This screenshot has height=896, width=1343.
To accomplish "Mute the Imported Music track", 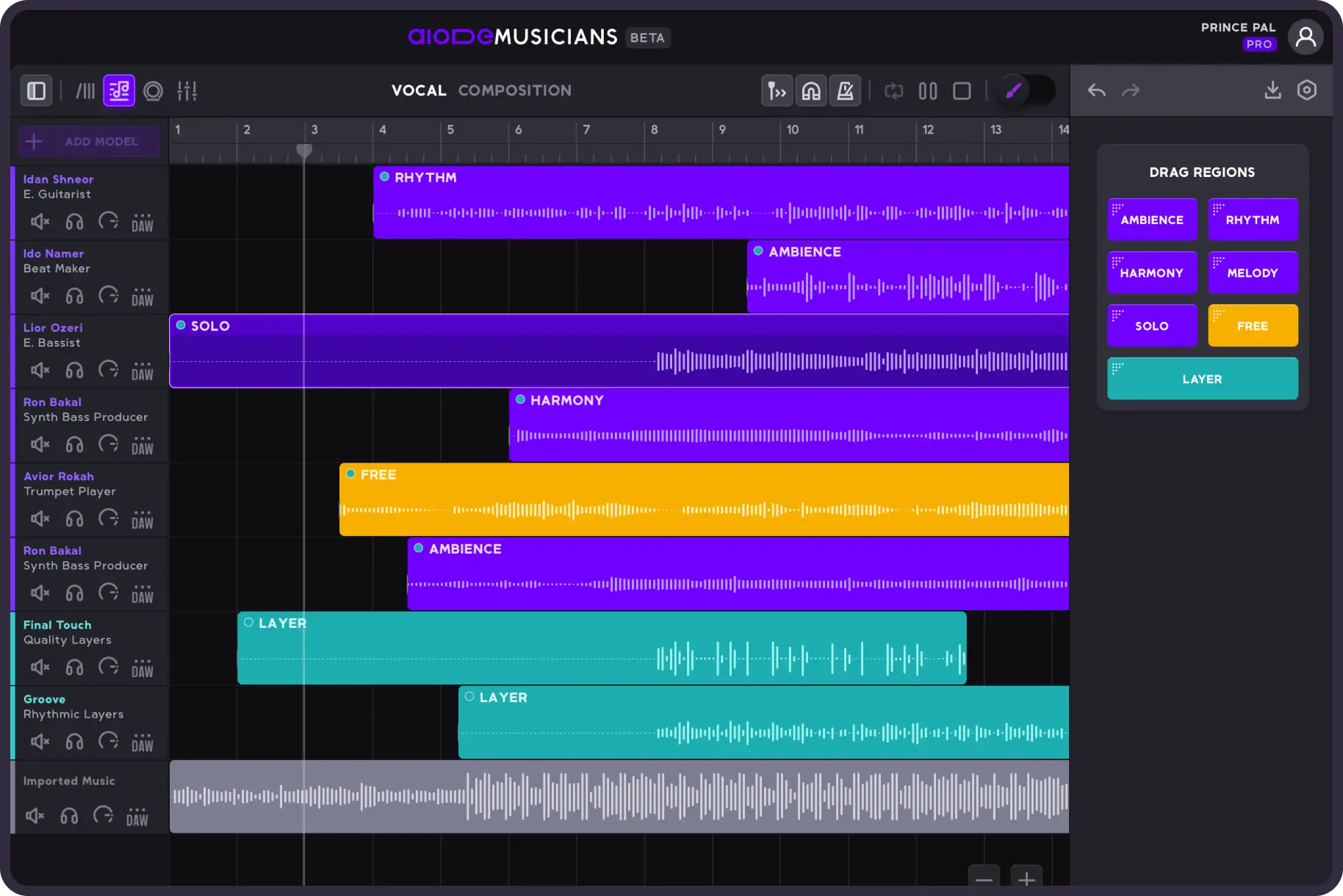I will (x=35, y=816).
